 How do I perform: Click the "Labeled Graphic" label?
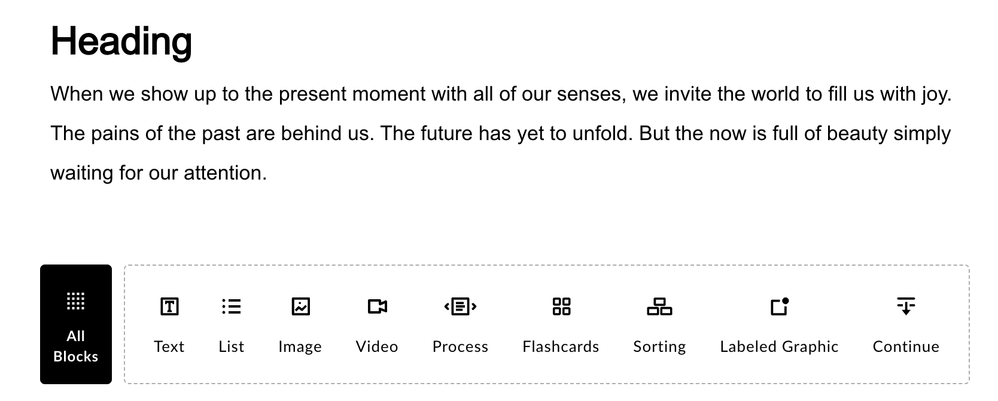779,347
